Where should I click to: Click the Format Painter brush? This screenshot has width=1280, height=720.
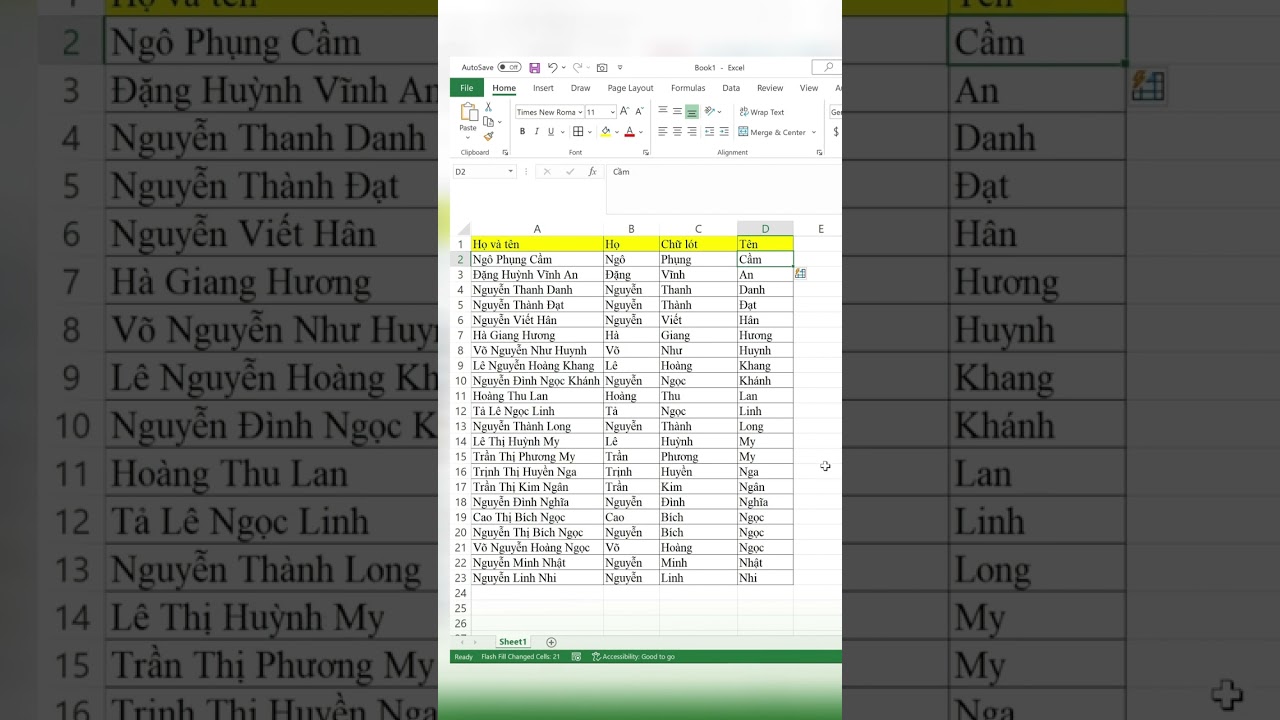(488, 136)
